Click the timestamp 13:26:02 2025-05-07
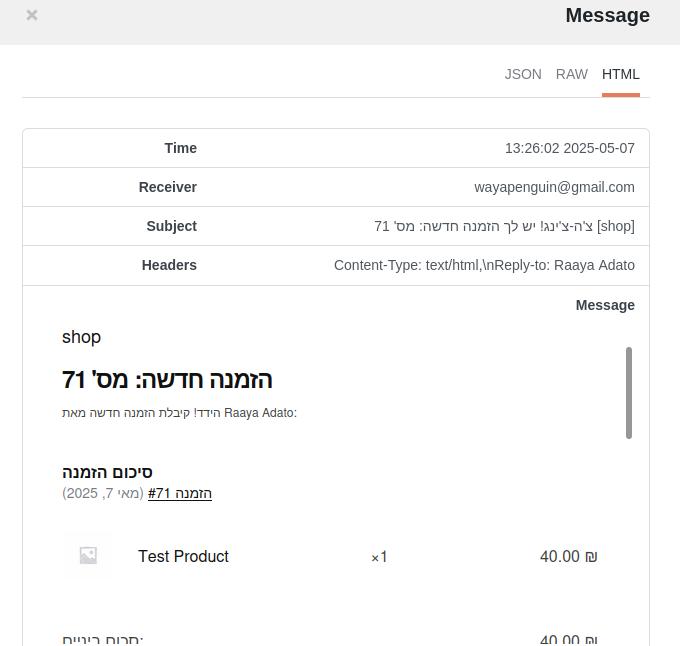 pyautogui.click(x=570, y=148)
